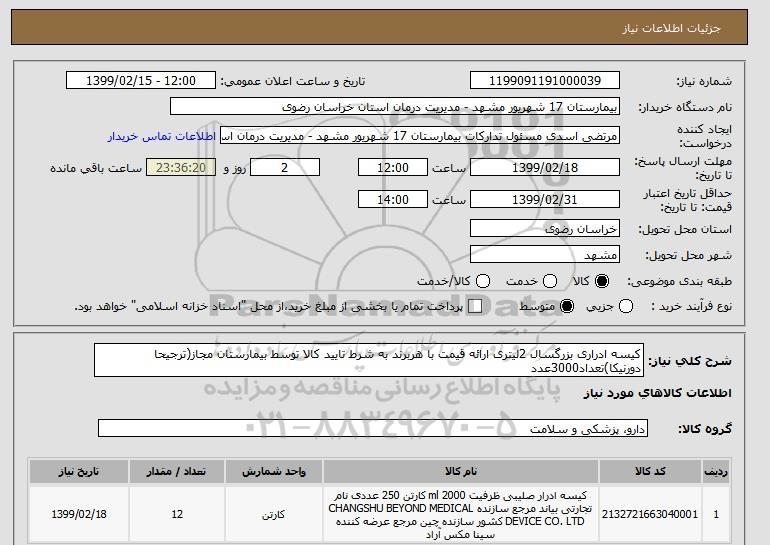
Task: Click the نام دستگاه خریدار label
Action: click(x=685, y=107)
